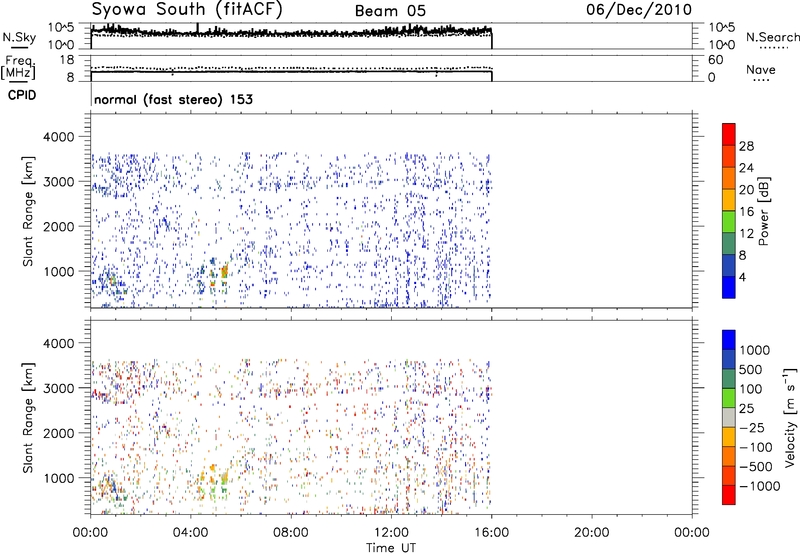Click the "16" label on the power color bar

(746, 212)
